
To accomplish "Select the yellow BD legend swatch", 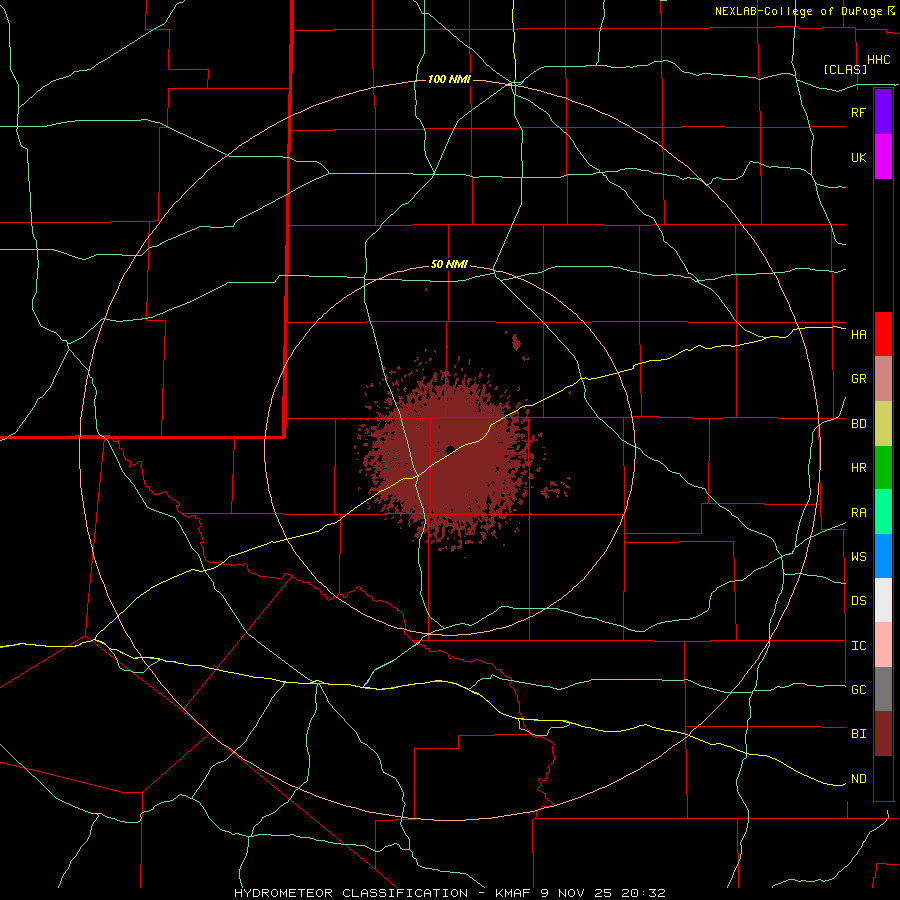I will (x=883, y=424).
